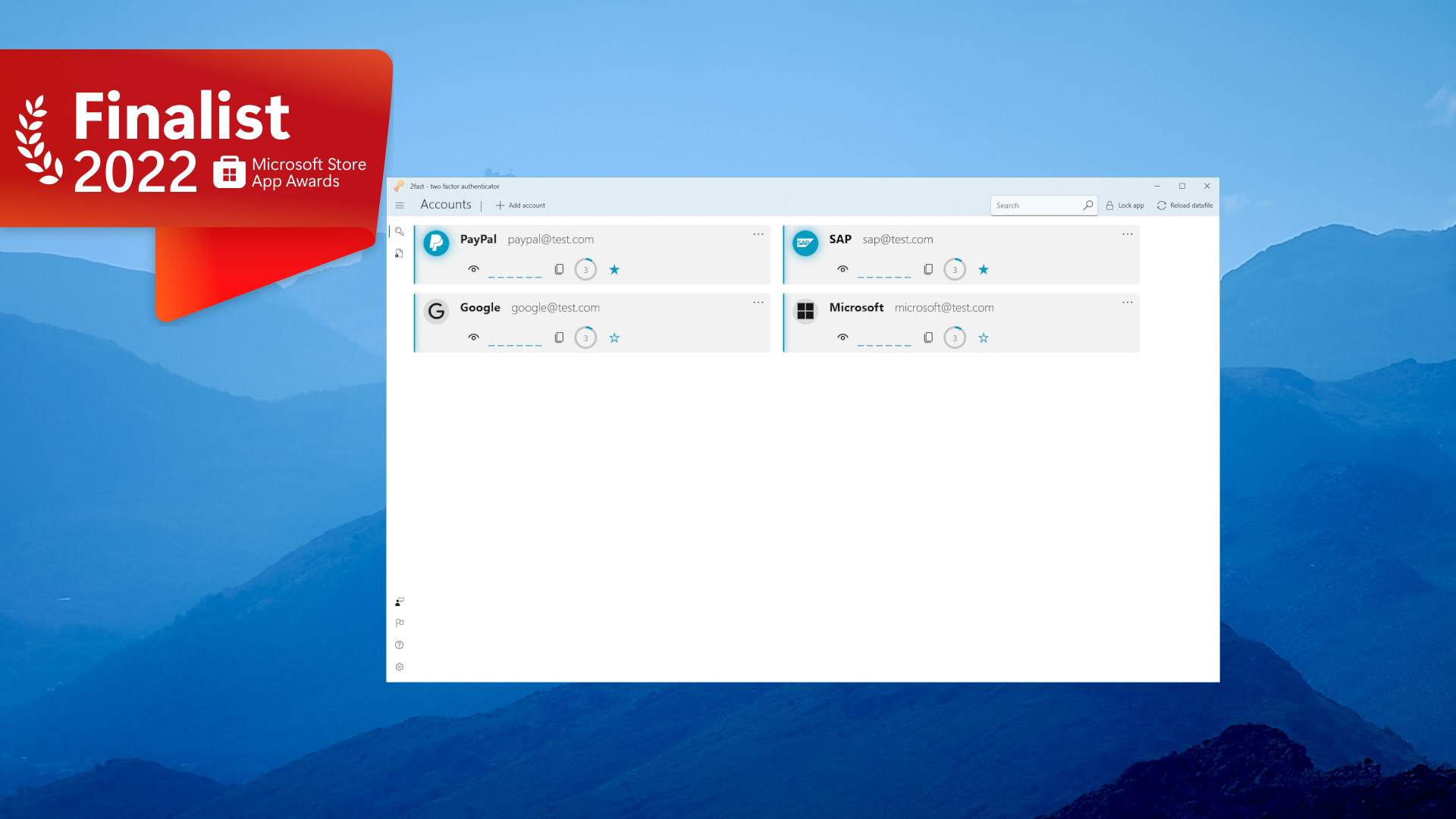Show the Microsoft hidden code
This screenshot has width=1456, height=819.
pos(843,337)
